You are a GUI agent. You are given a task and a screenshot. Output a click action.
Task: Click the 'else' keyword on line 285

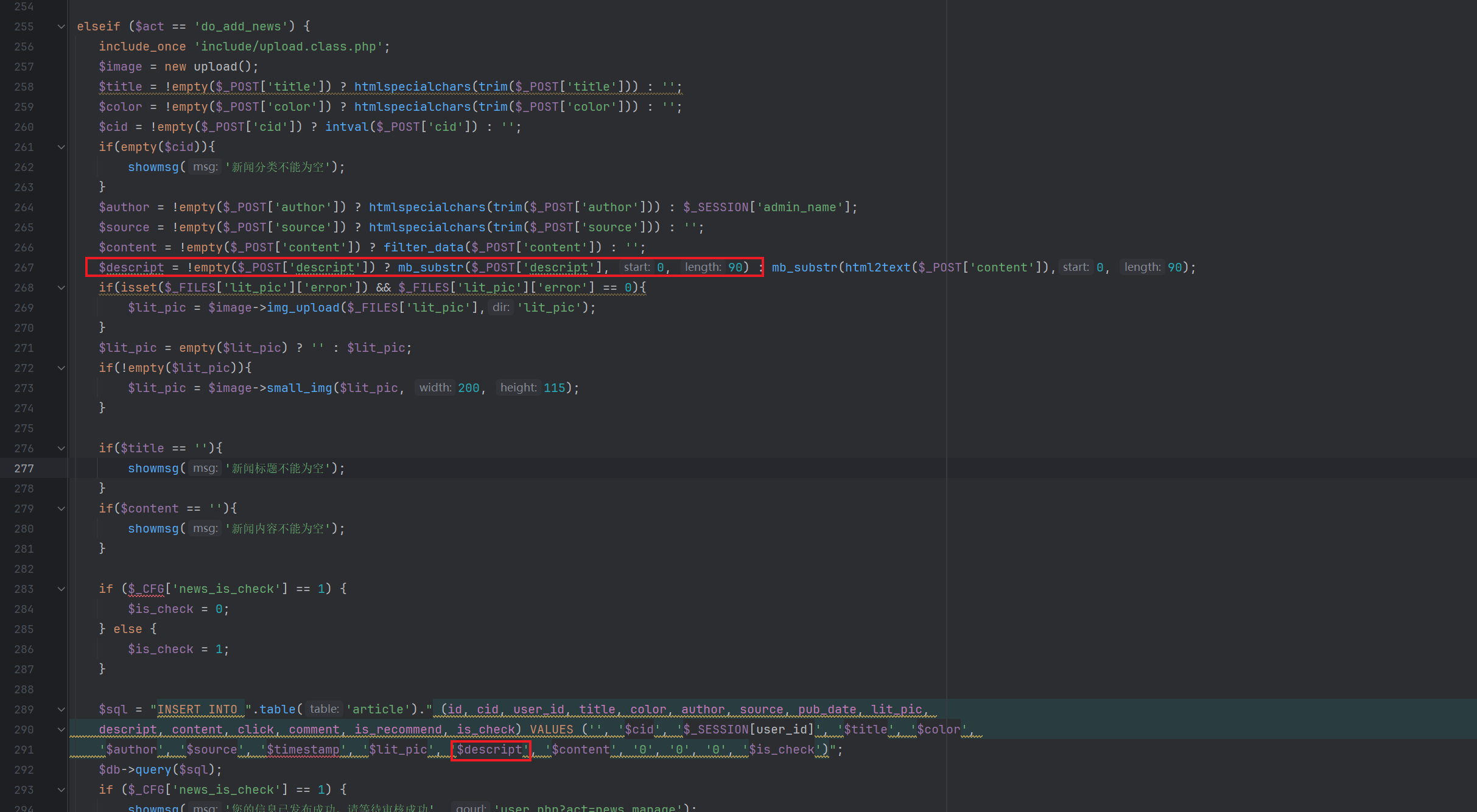click(x=128, y=629)
